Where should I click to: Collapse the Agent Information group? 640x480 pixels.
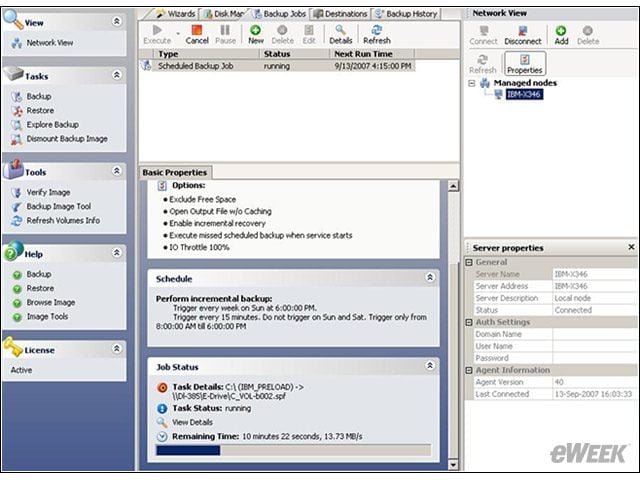tap(469, 370)
